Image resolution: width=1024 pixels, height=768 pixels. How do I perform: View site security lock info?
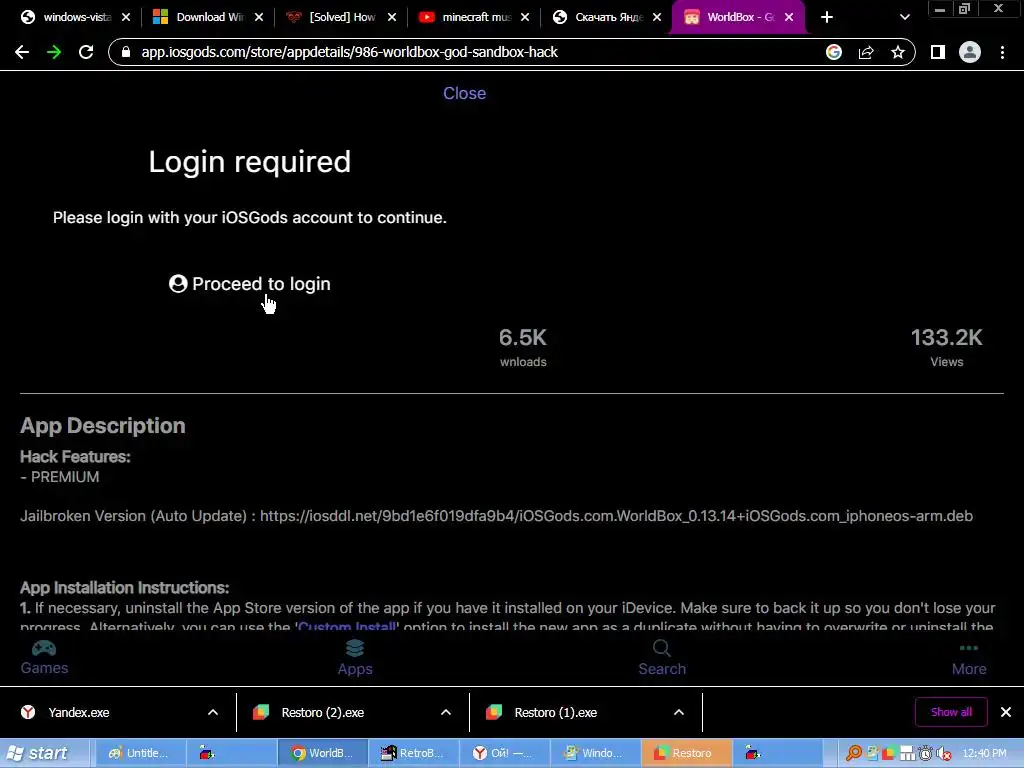coord(126,52)
